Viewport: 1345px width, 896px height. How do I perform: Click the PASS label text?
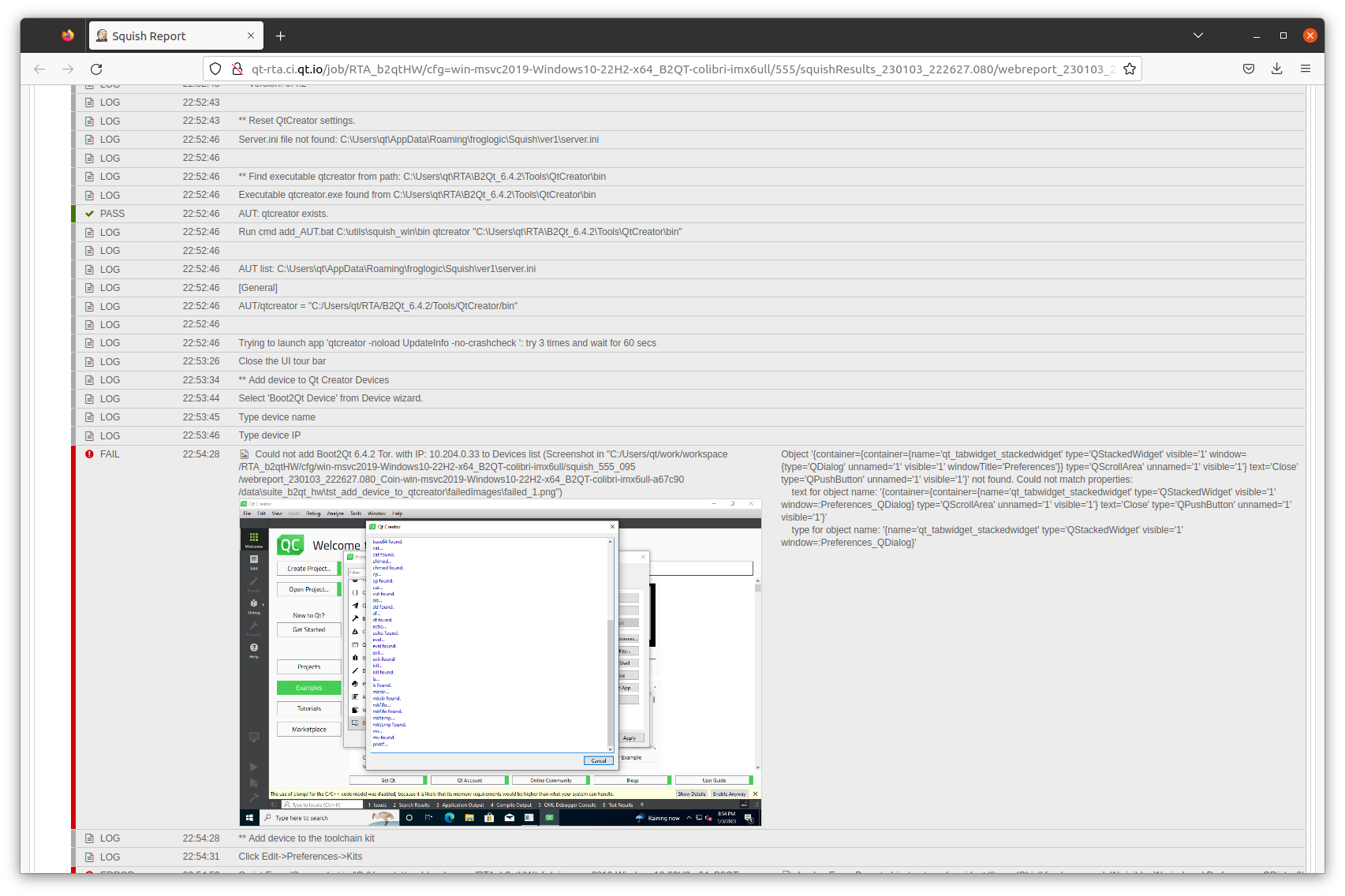click(x=112, y=214)
